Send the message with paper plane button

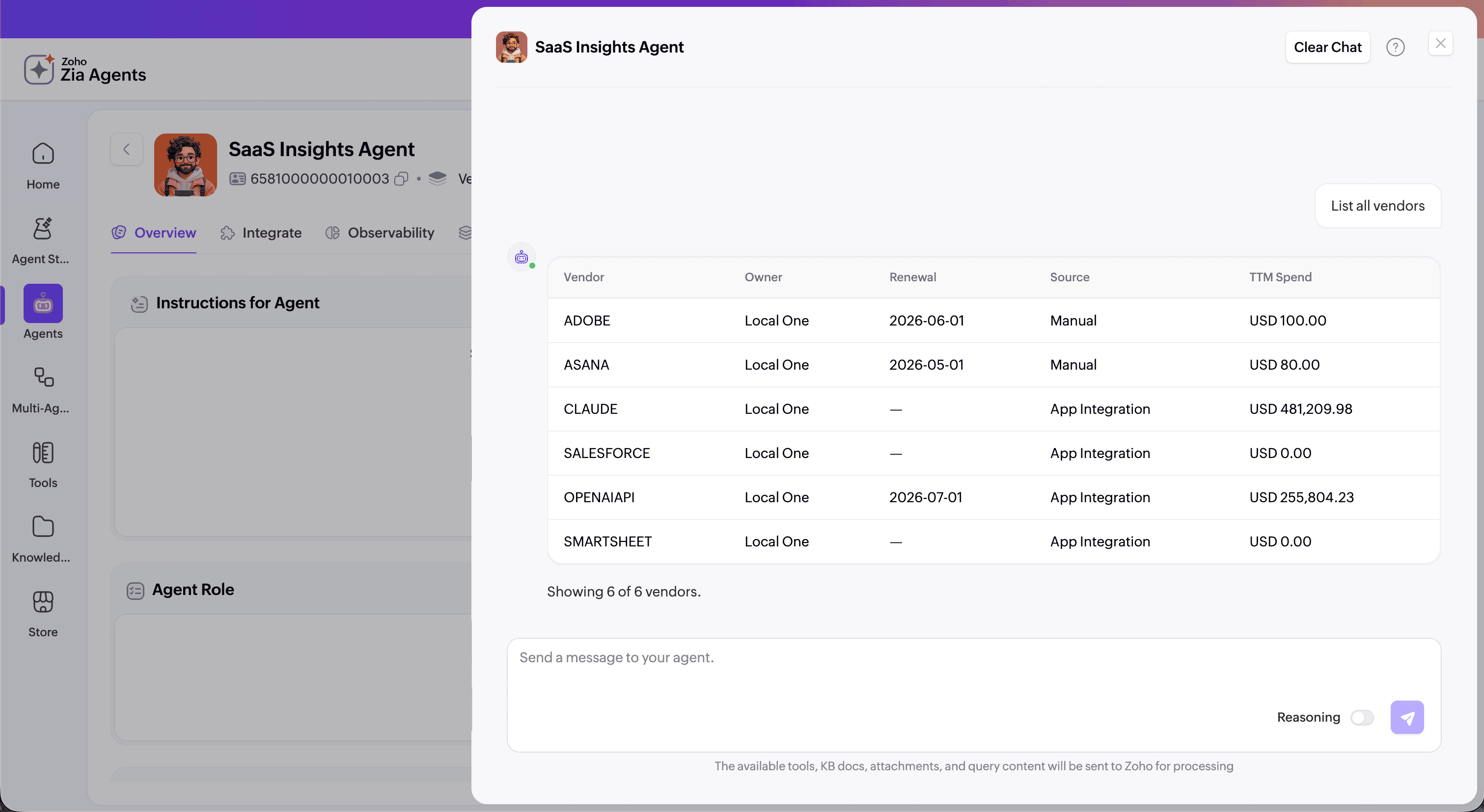[x=1407, y=718]
